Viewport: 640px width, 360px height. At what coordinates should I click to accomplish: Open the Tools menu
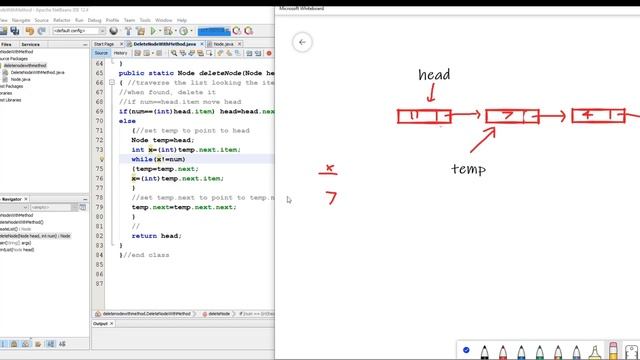click(145, 20)
